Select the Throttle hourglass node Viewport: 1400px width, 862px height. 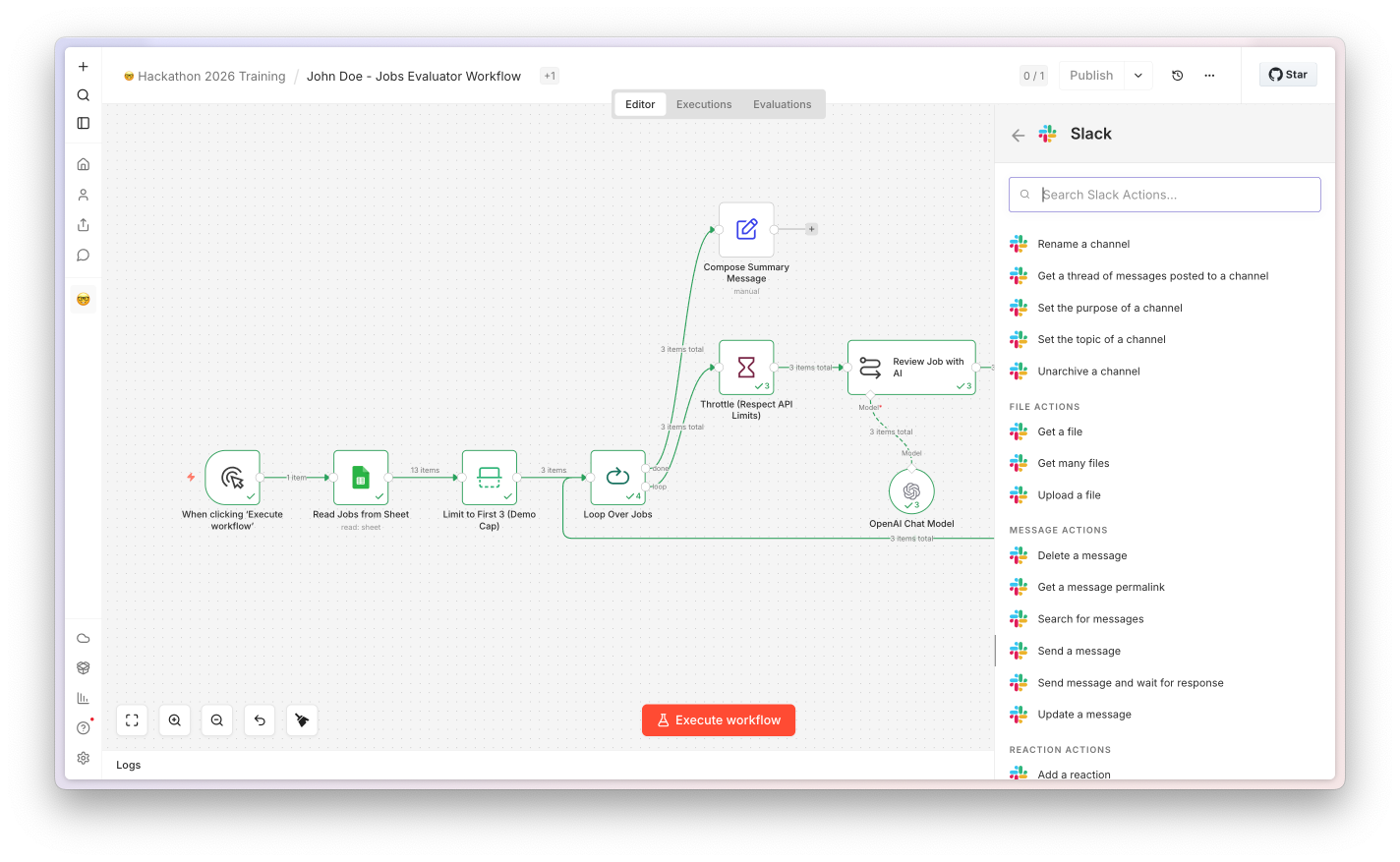tap(746, 368)
